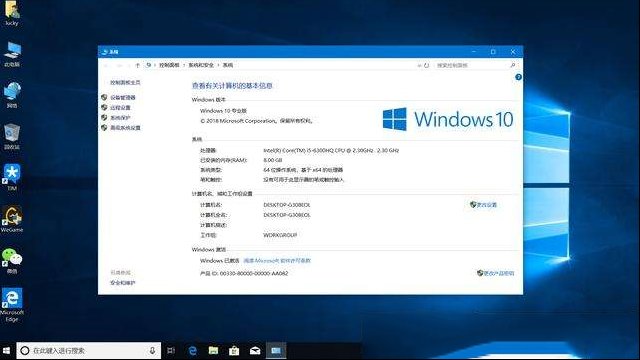Viewport: 640px width, 360px height.
Task: Click the Intel Core i5-6300HQ processor text
Action: [331, 151]
